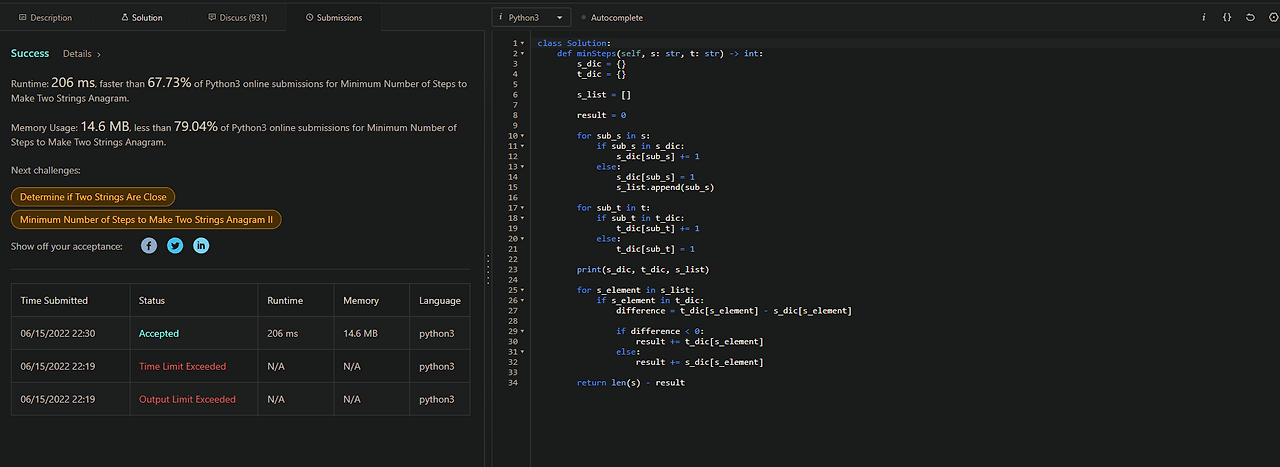Screen dimensions: 1280x467
Task: Reset code with the revert icon
Action: pos(1250,17)
